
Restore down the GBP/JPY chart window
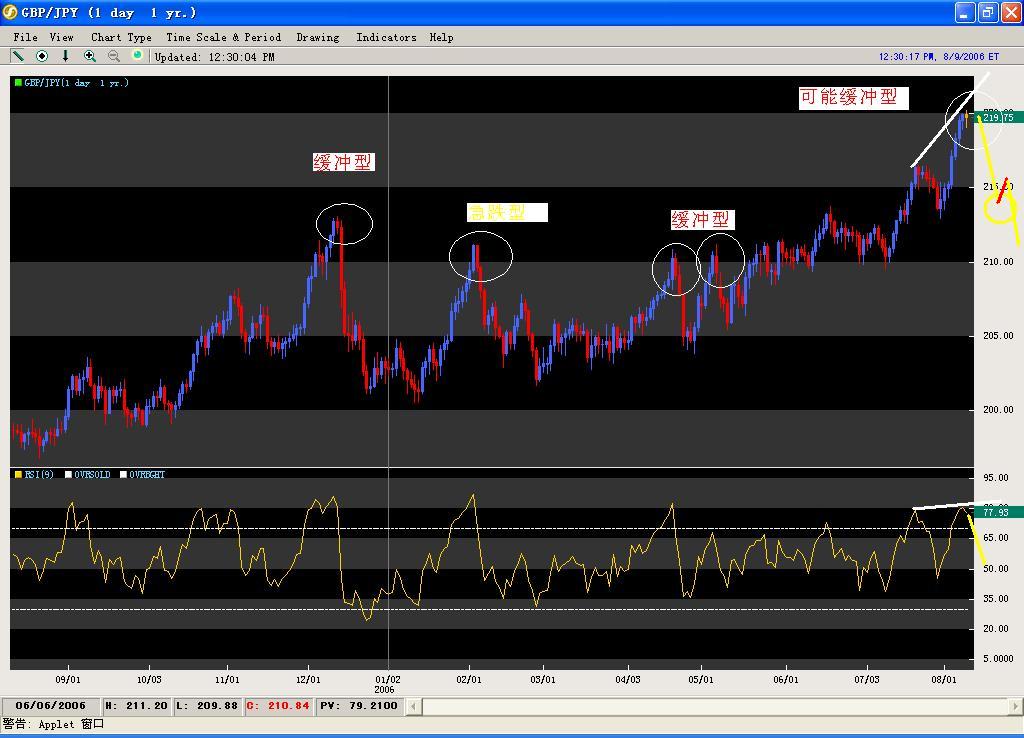988,12
